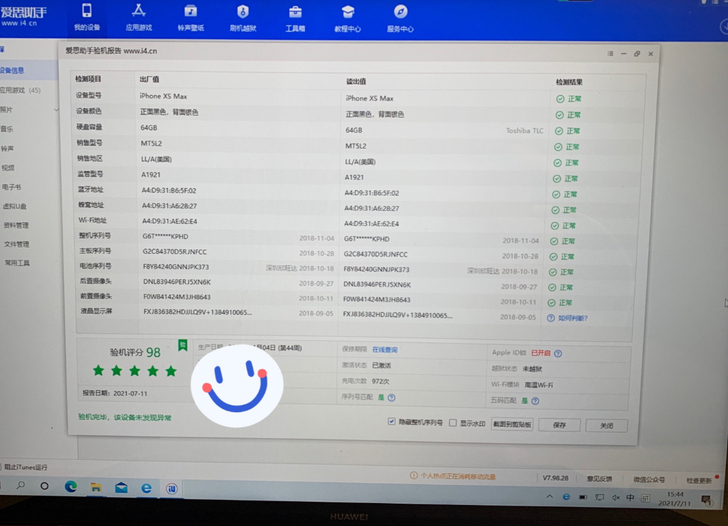728x526 pixels.
Task: Open the Mail app in the taskbar
Action: coord(121,487)
